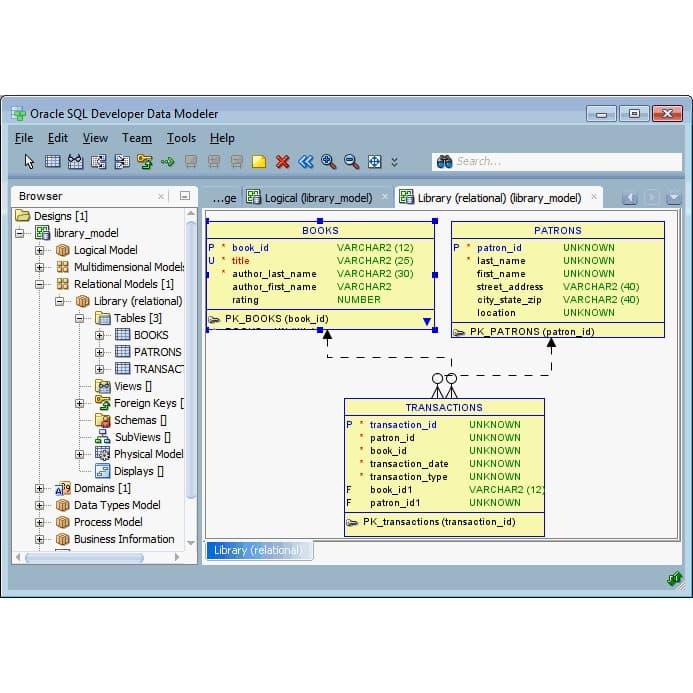Collapse the Tables [3] tree node
The image size is (693, 693).
[80, 318]
